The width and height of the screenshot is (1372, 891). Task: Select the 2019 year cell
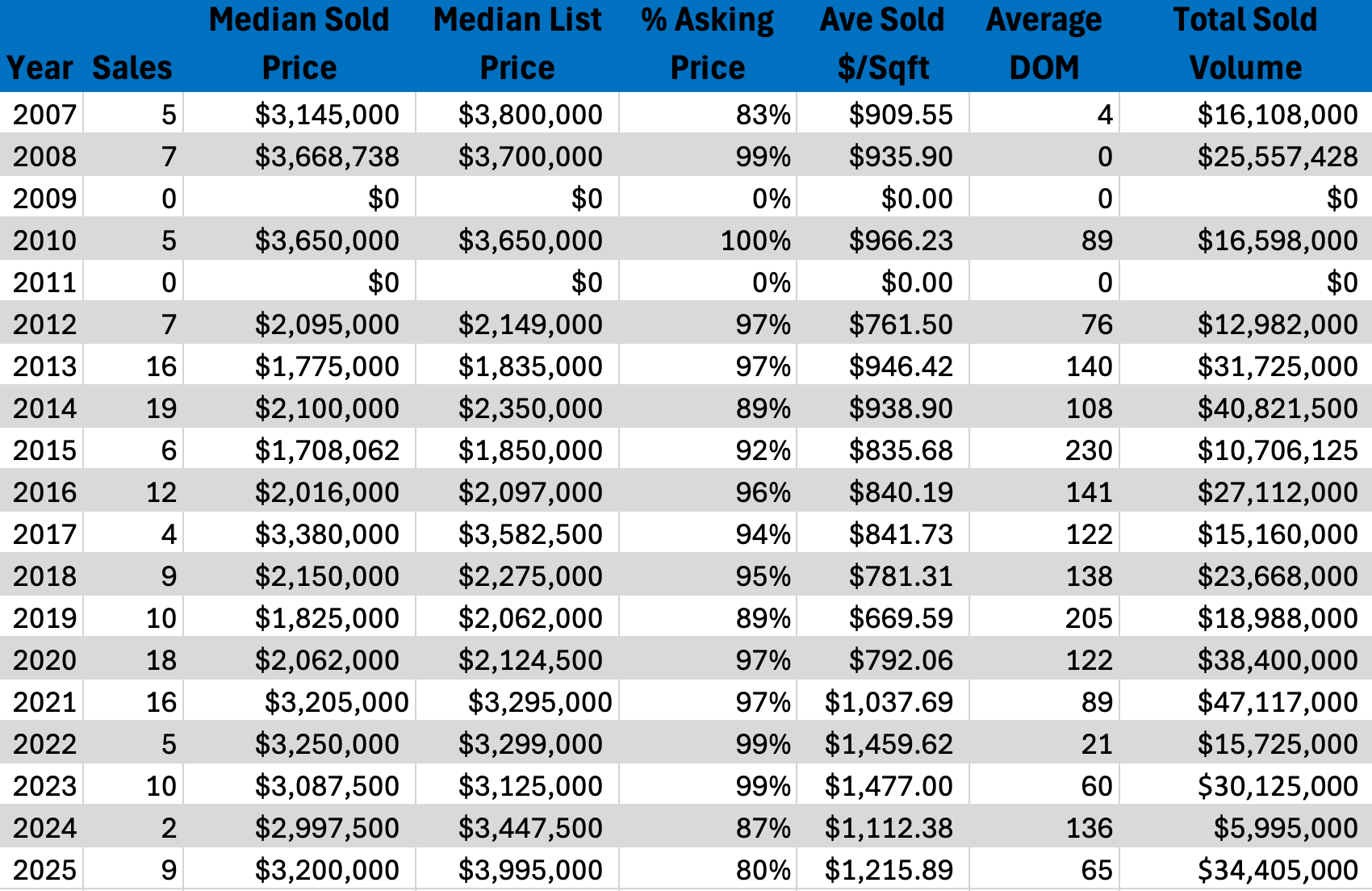(x=44, y=618)
